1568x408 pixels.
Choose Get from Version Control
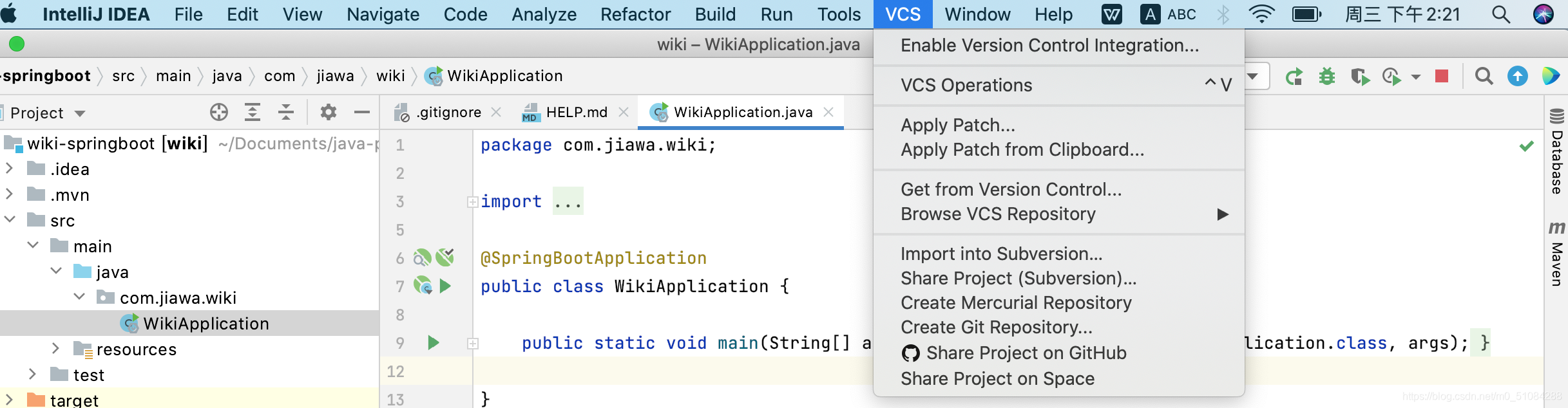(1058, 190)
